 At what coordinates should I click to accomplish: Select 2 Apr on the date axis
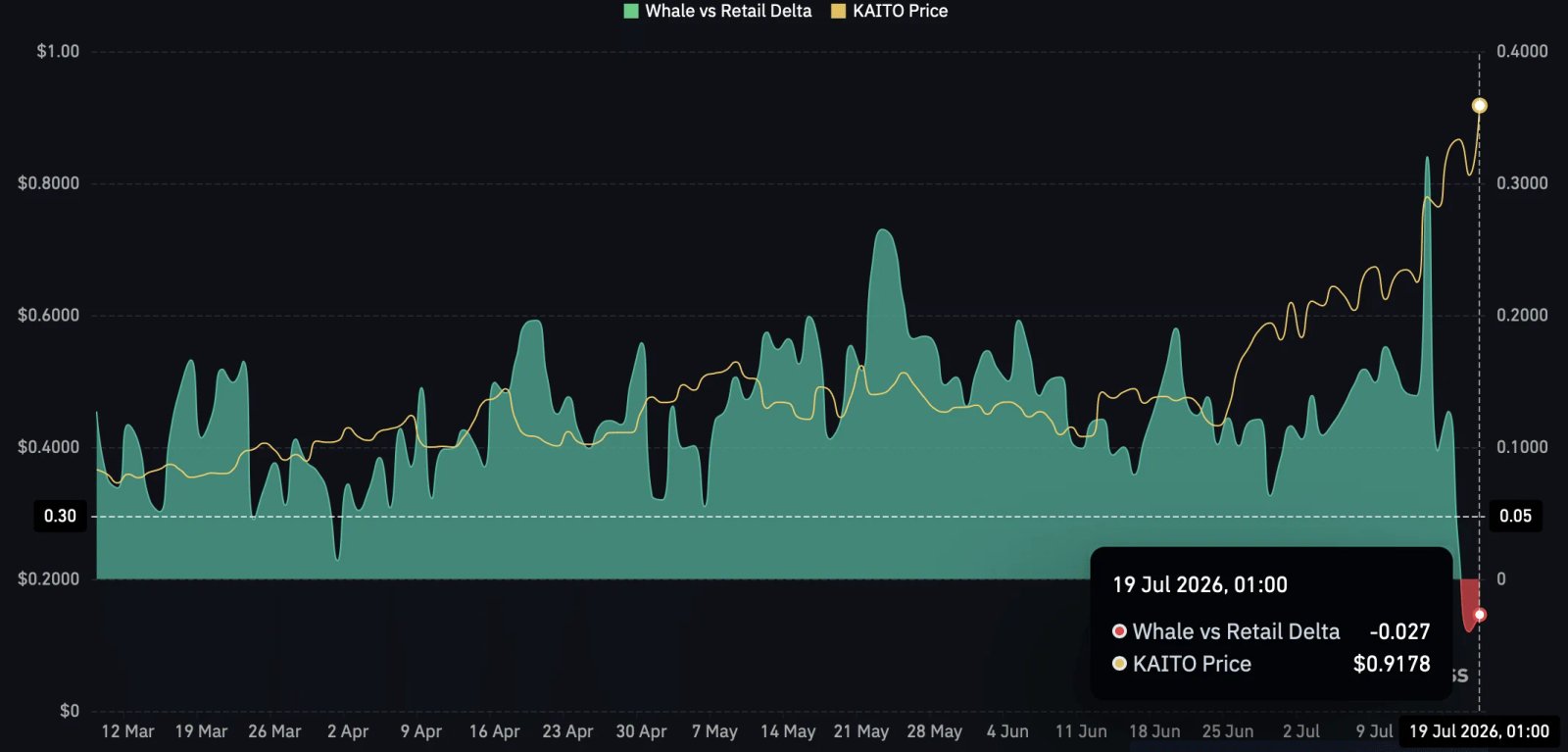tap(348, 731)
